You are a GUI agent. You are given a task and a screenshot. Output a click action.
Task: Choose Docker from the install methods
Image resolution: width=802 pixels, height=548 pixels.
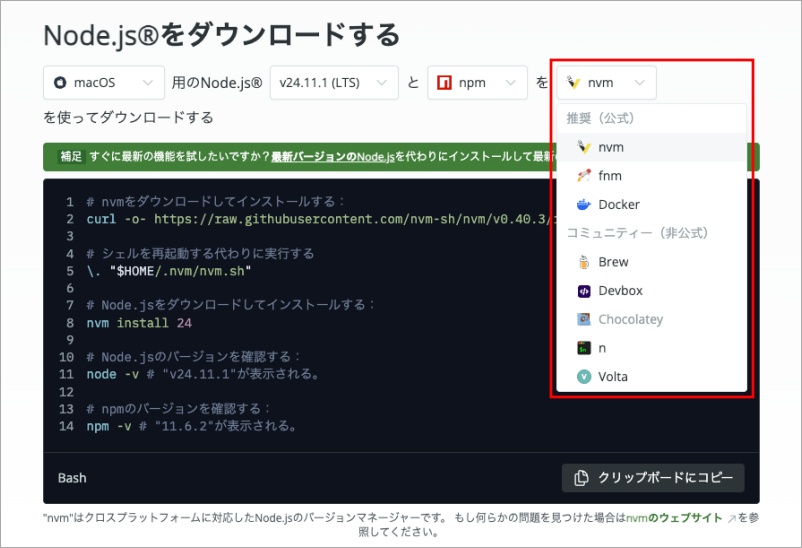(x=618, y=205)
